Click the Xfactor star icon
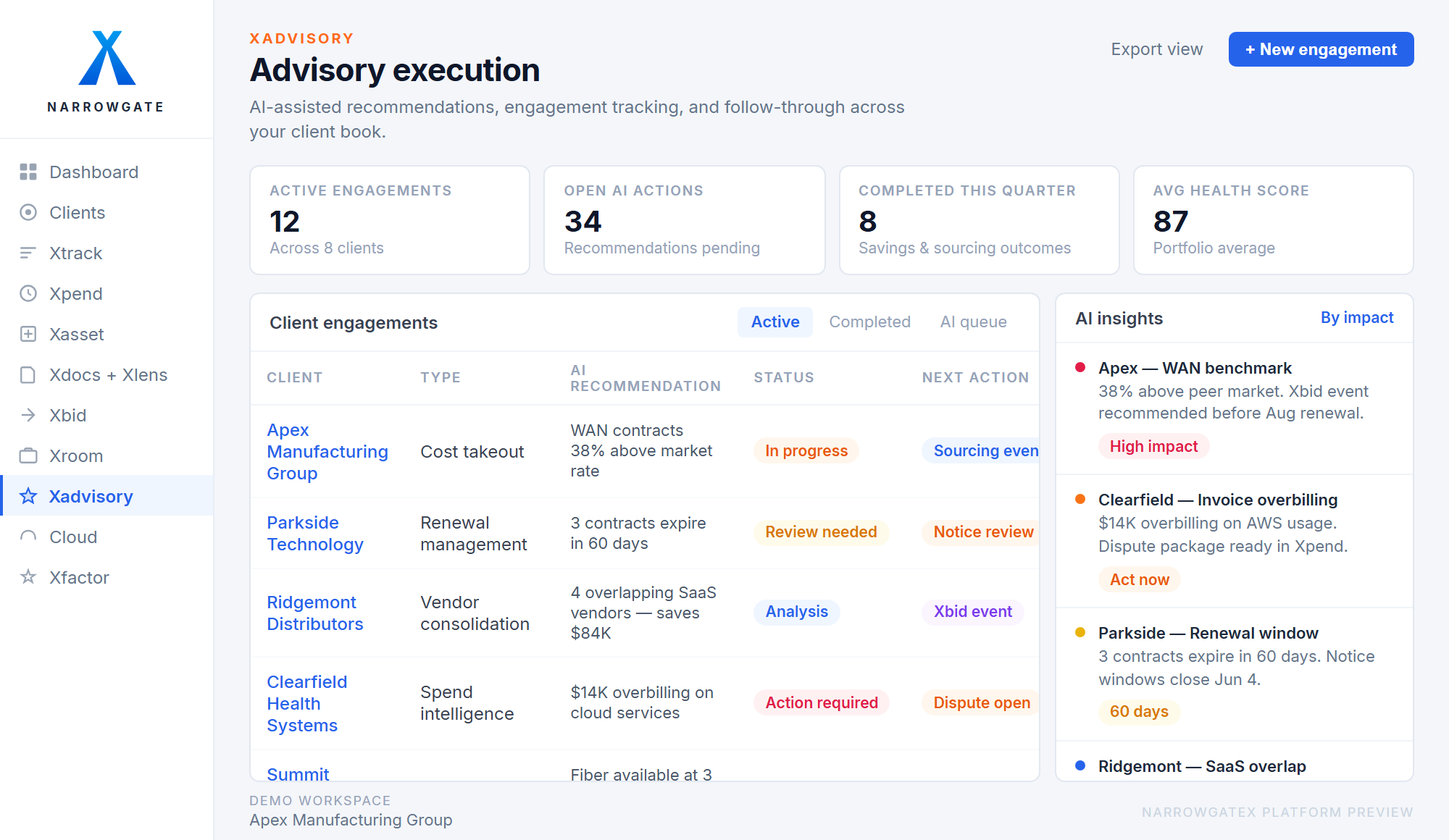Screen dimensions: 1449x840 point(28,577)
